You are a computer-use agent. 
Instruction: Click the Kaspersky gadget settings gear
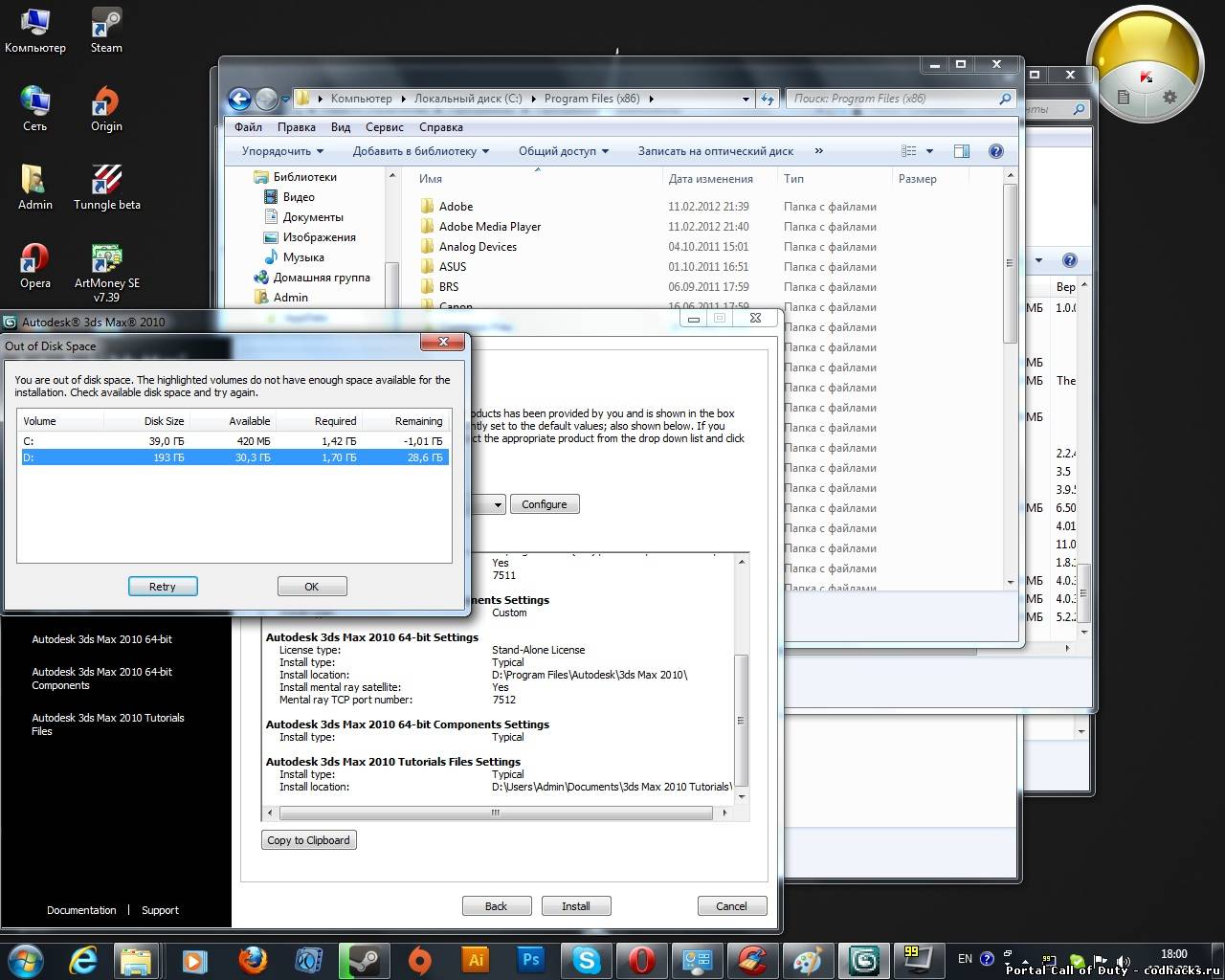tap(1169, 97)
